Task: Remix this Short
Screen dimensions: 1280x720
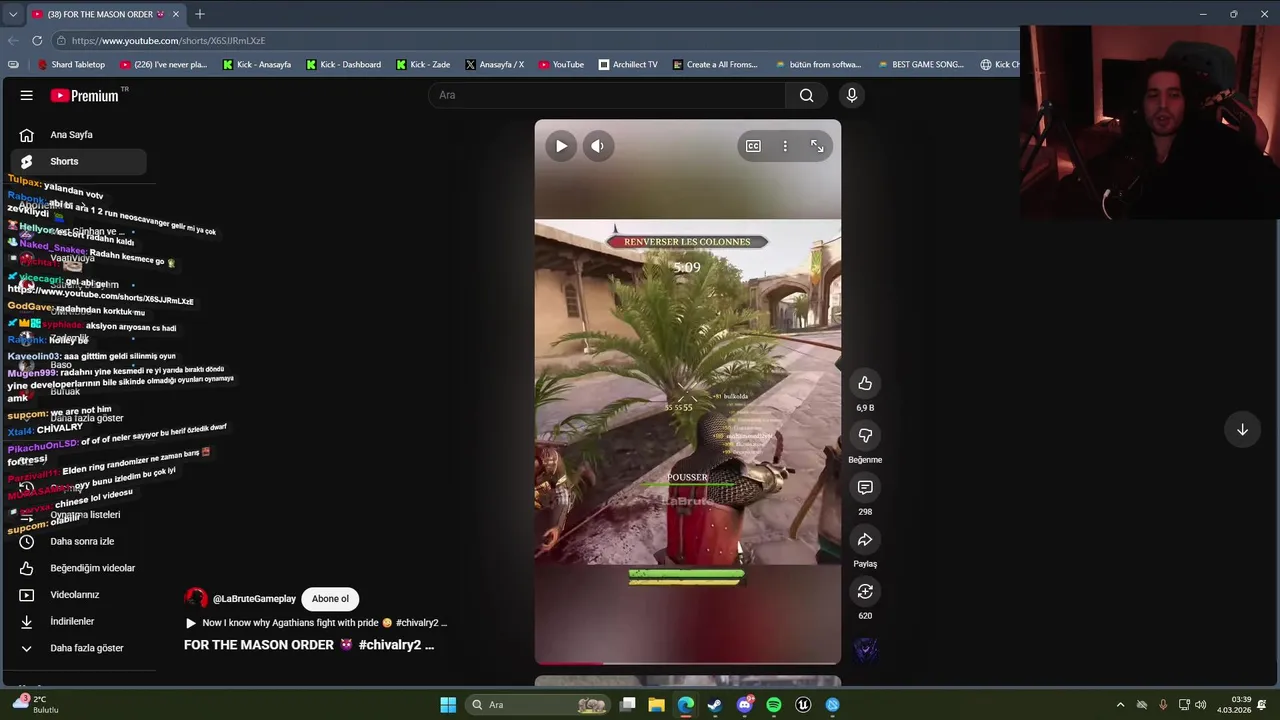Action: pos(865,591)
